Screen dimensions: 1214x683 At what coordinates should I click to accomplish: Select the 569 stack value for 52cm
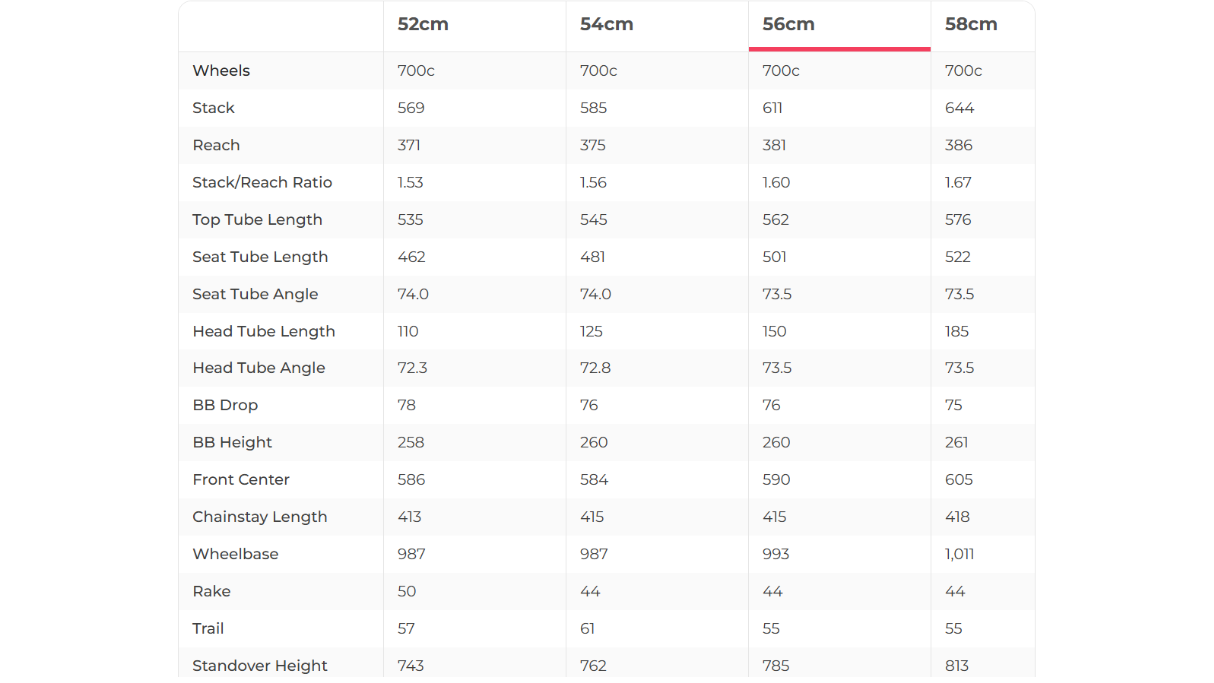click(x=411, y=108)
